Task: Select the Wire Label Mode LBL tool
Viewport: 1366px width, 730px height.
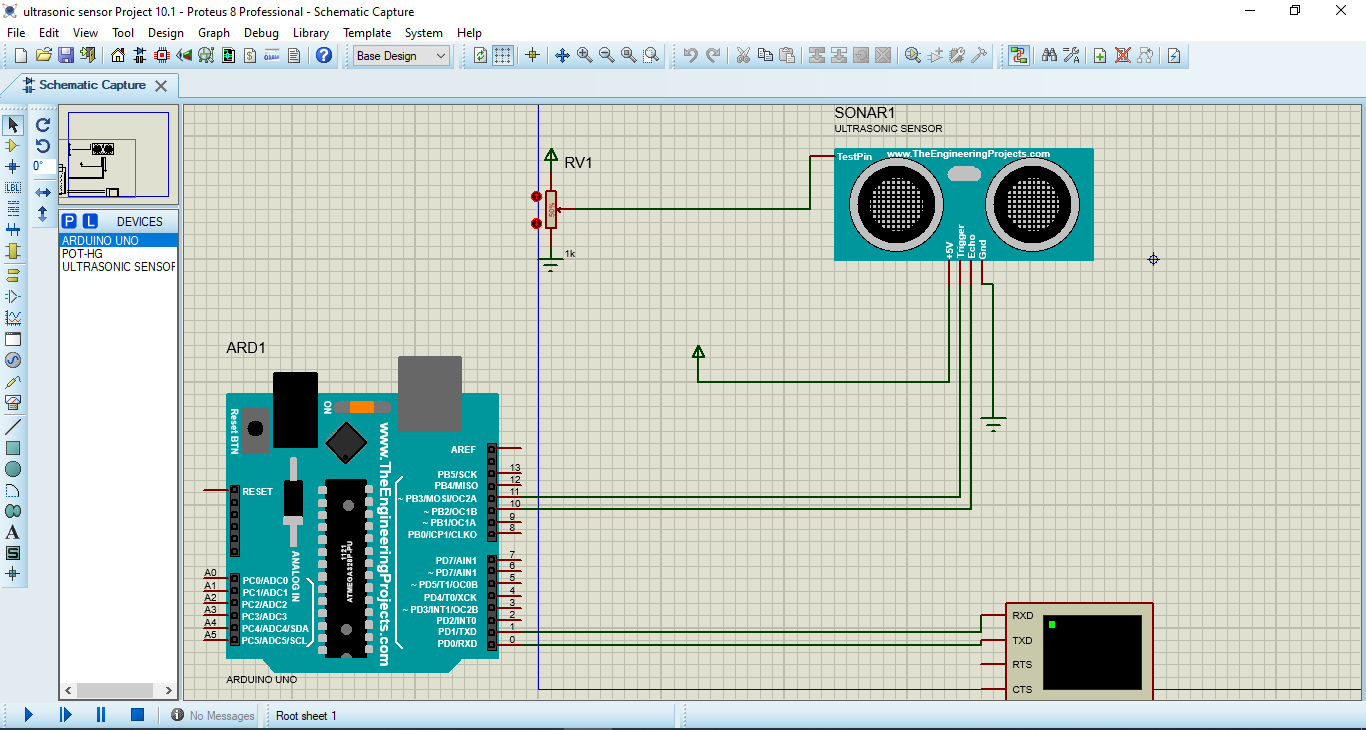Action: [x=13, y=188]
